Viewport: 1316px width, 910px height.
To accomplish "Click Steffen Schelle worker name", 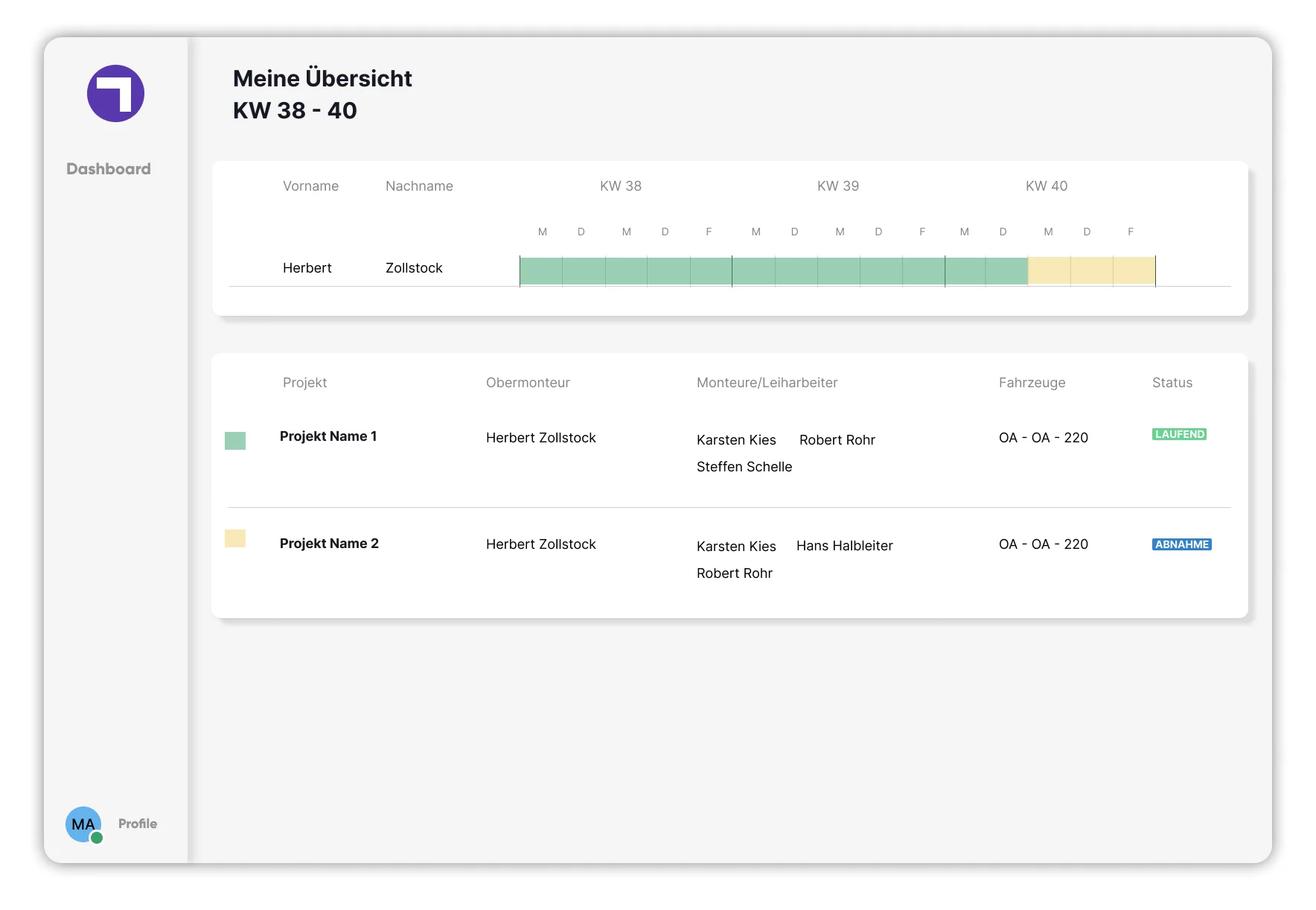I will (744, 467).
